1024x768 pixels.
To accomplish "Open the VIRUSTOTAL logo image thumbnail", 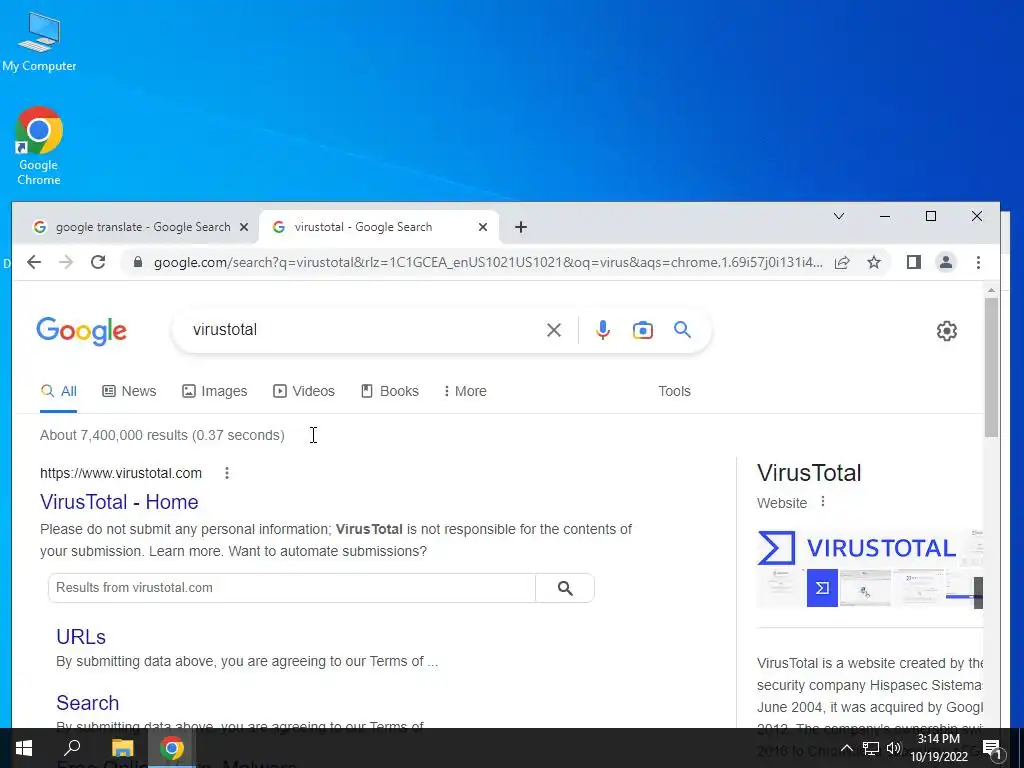I will coord(857,548).
